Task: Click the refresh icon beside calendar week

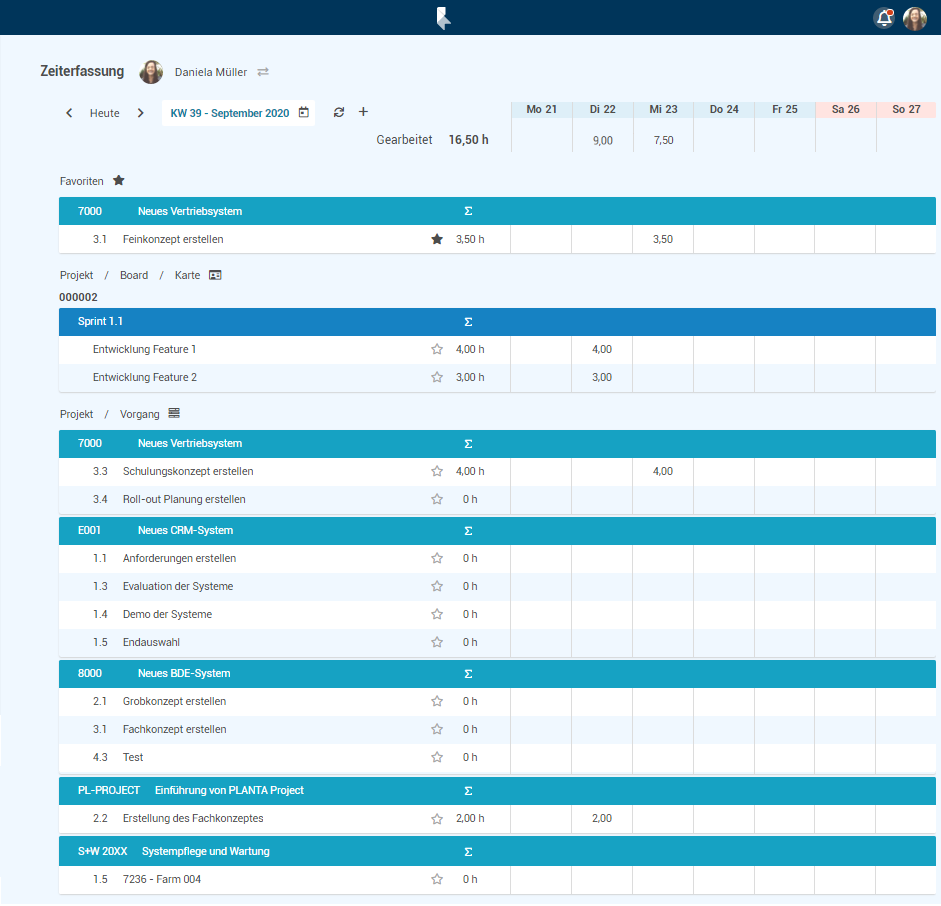Action: coord(339,112)
